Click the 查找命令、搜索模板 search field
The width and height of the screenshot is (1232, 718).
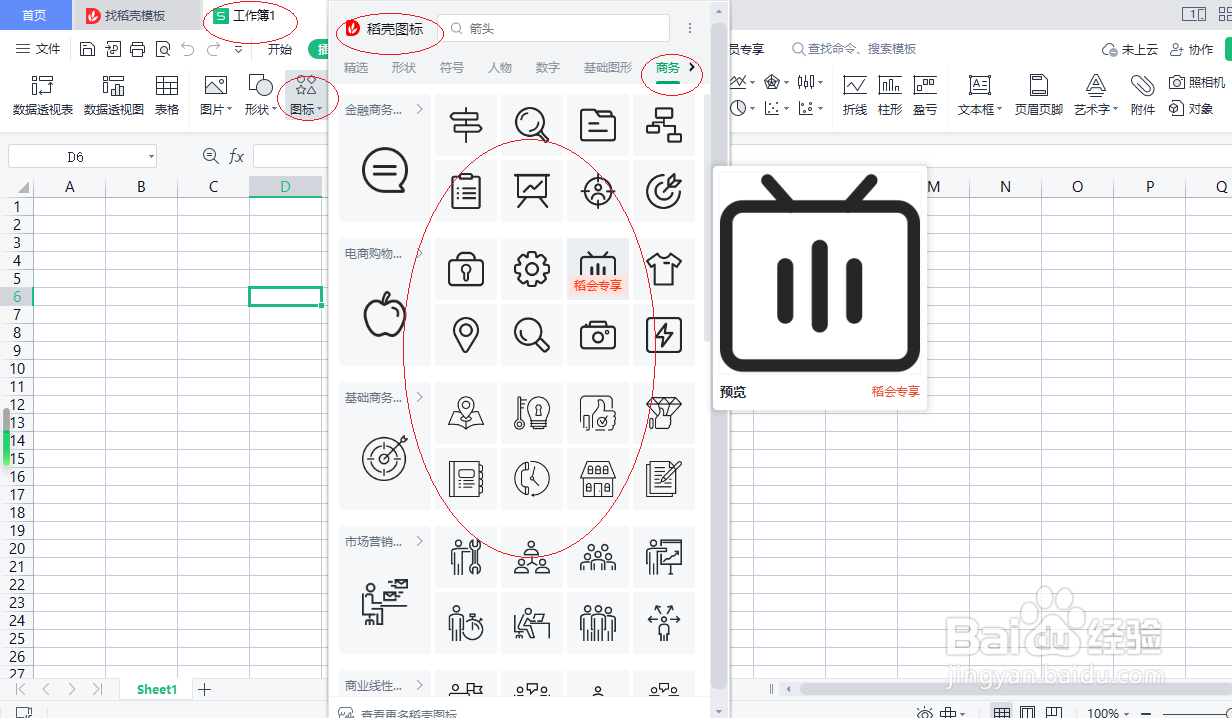pos(854,49)
